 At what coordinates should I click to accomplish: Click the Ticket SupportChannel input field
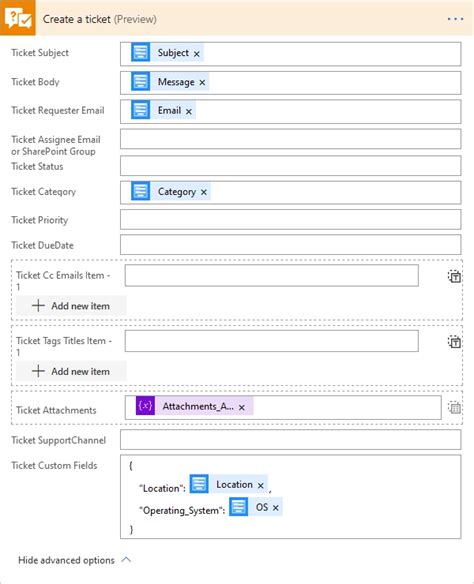pos(290,439)
